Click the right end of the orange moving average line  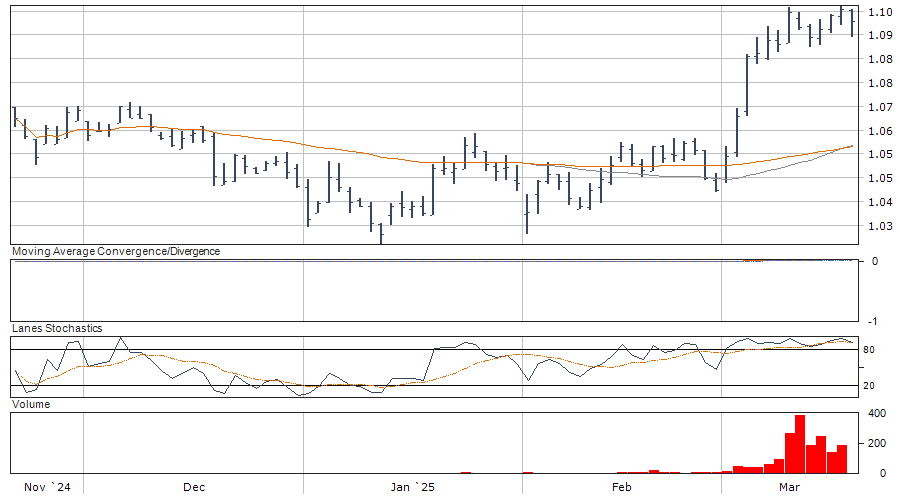852,146
